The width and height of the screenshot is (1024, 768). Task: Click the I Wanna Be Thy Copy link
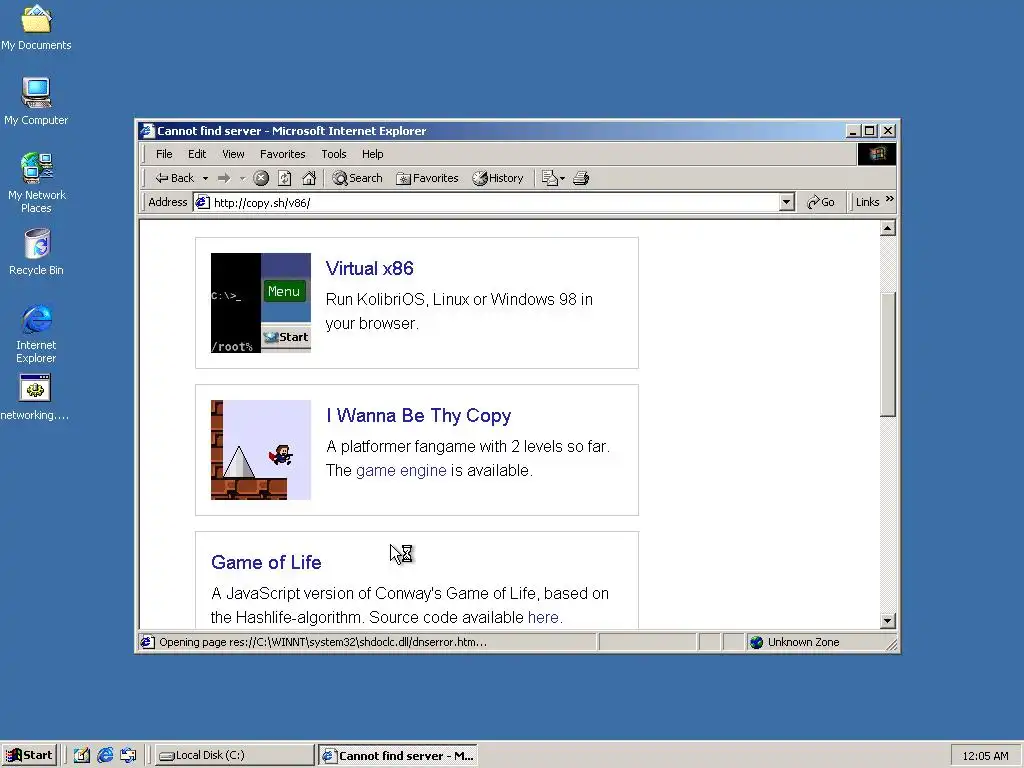point(419,415)
